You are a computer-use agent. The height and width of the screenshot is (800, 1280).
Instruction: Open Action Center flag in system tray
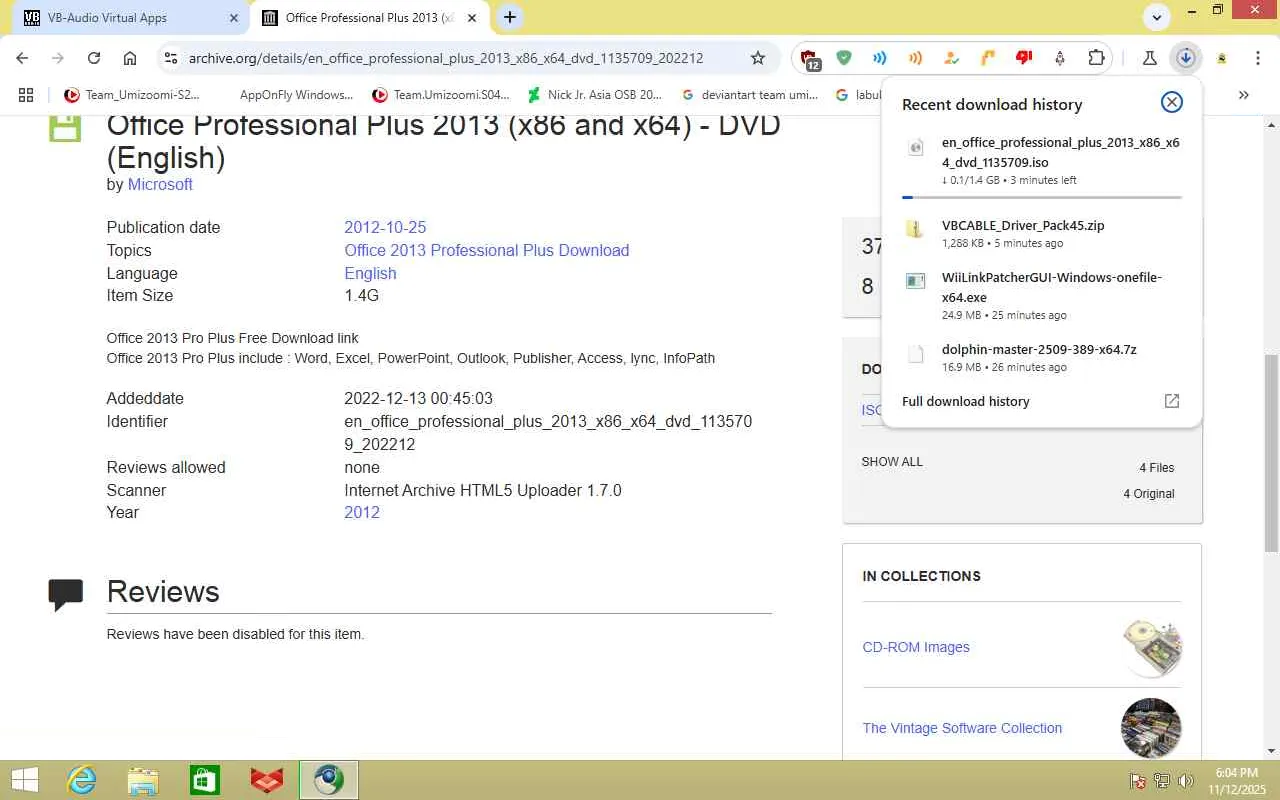pyautogui.click(x=1138, y=781)
